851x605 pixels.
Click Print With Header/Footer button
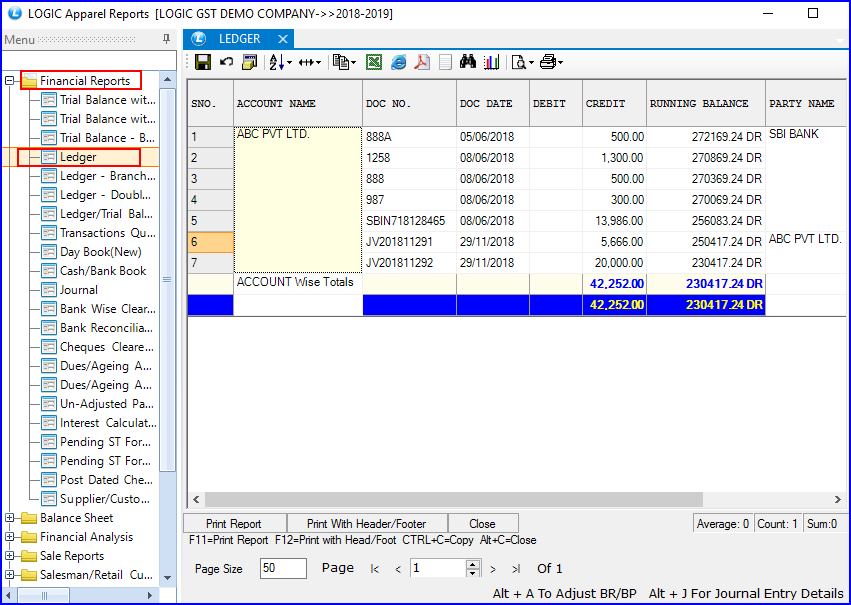(366, 524)
